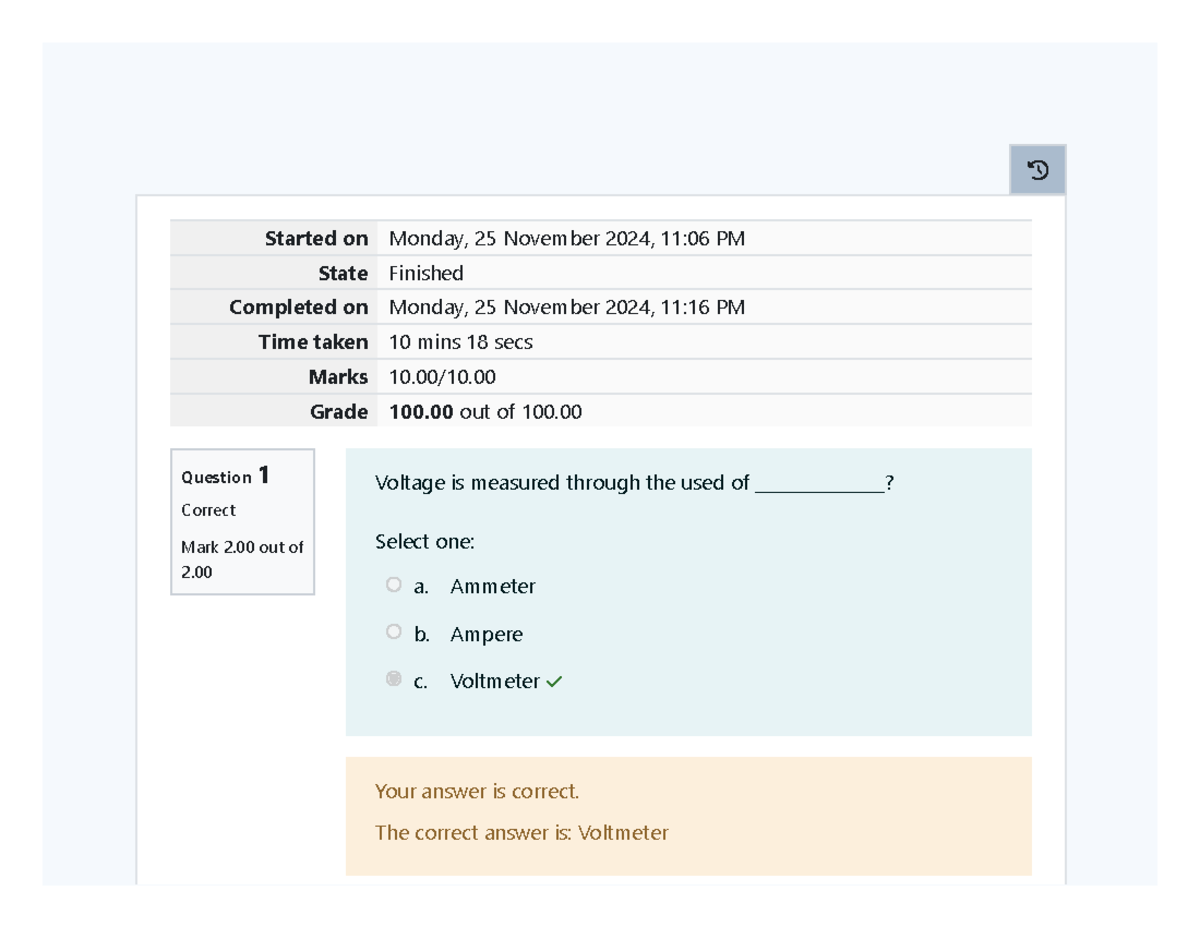Image resolution: width=1200 pixels, height=927 pixels.
Task: Click the 'Started on' row label
Action: (316, 239)
